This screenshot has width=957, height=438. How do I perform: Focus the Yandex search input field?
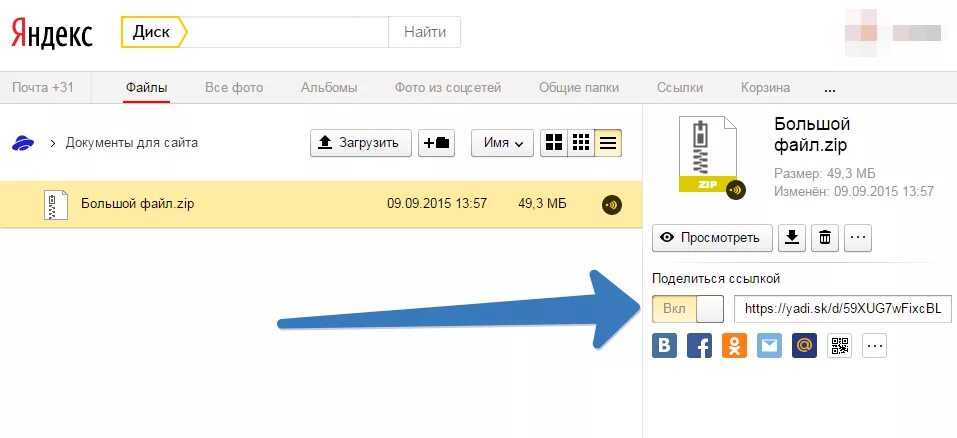(x=287, y=32)
